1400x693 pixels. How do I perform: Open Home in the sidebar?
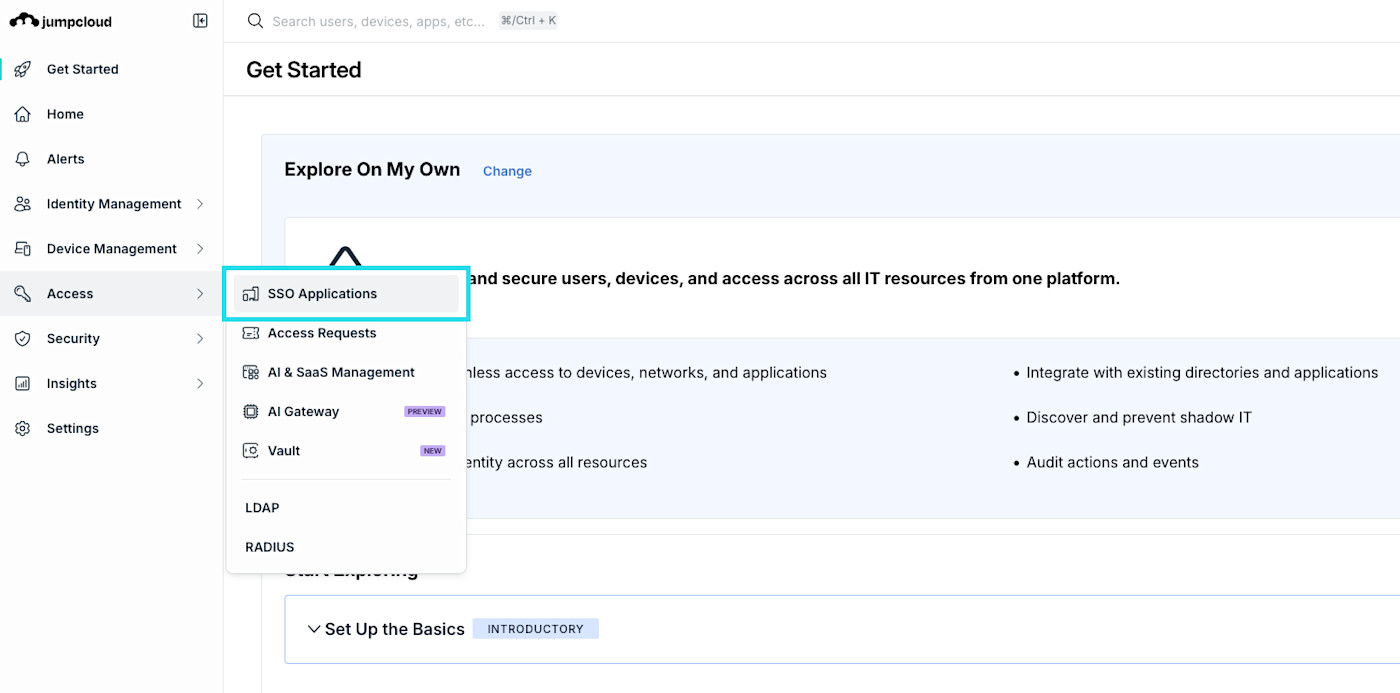tap(111, 114)
